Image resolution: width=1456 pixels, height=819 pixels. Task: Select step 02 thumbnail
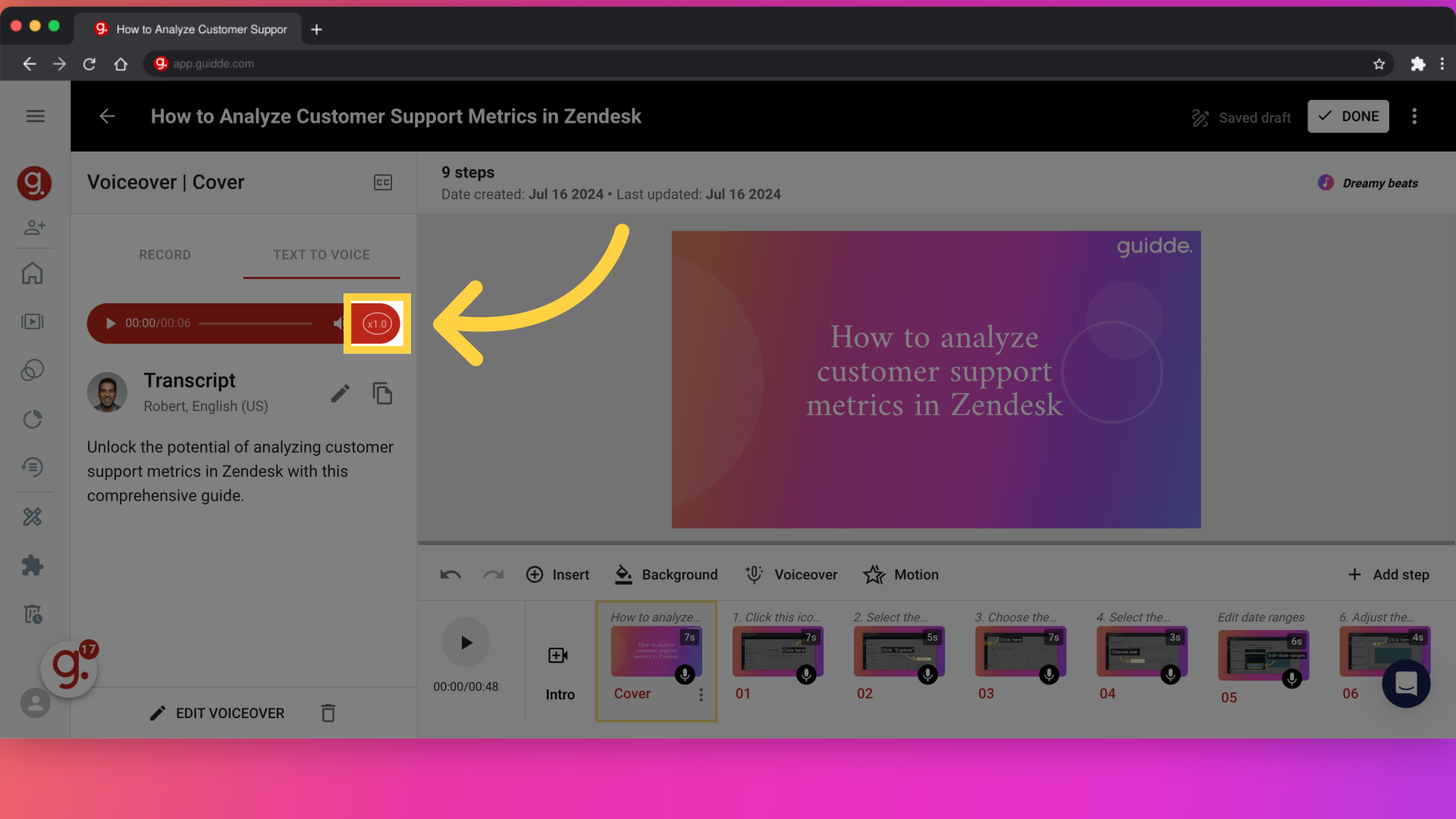[899, 651]
